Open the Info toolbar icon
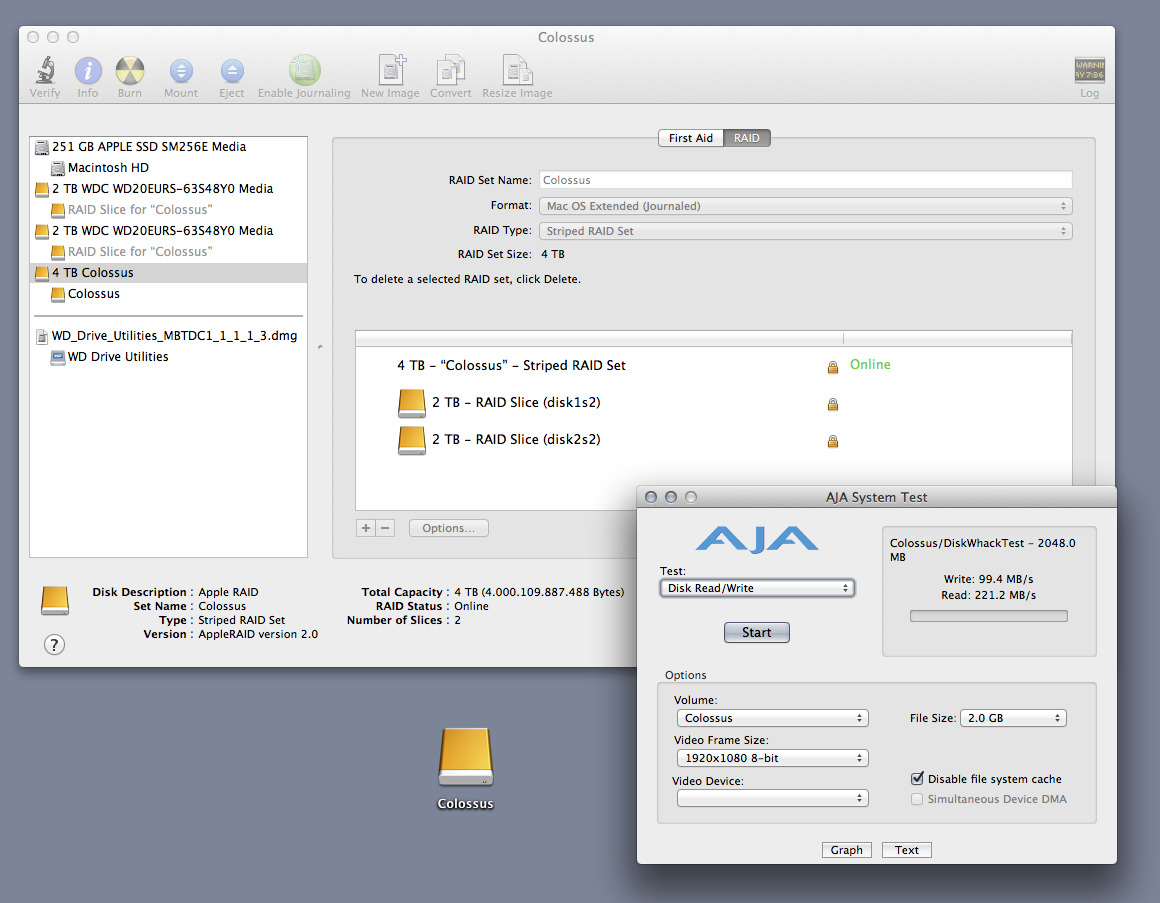The width and height of the screenshot is (1160, 903). coord(88,71)
